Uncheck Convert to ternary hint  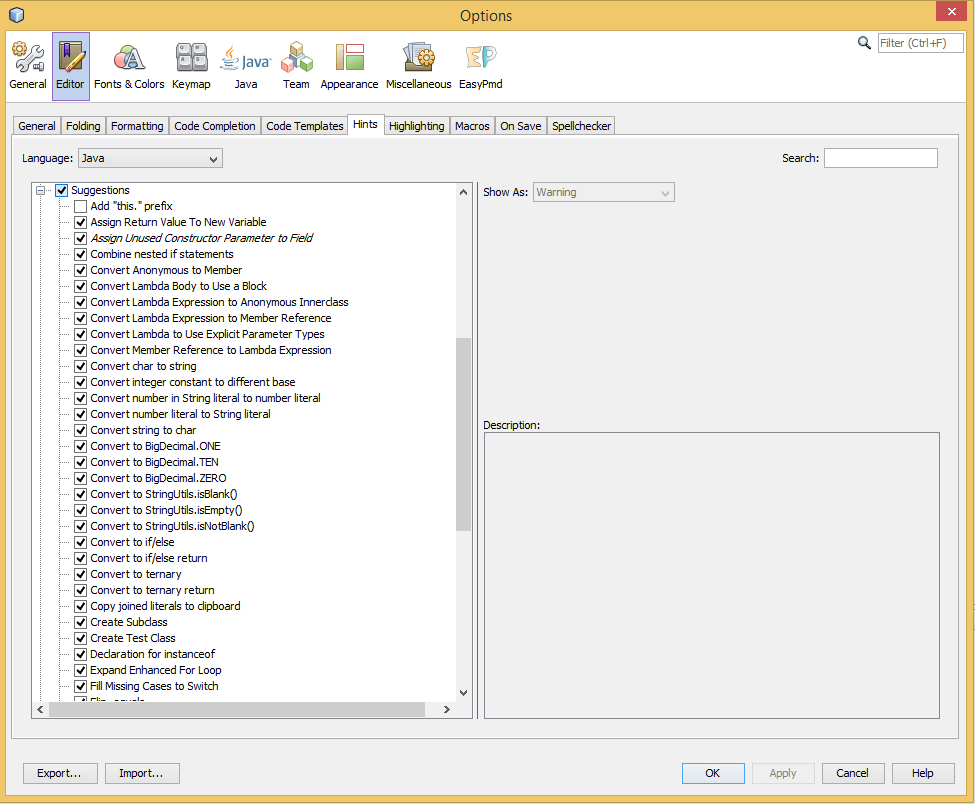coord(80,574)
